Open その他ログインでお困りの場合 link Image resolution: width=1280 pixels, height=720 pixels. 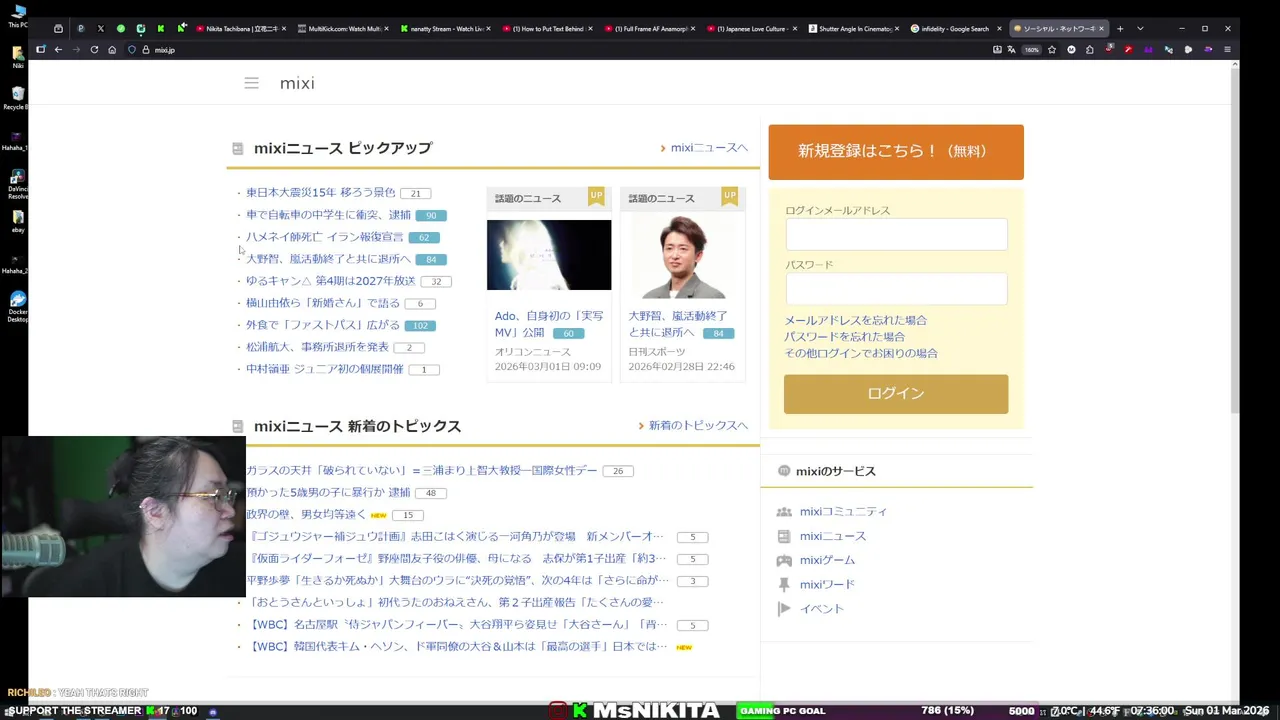coord(861,353)
